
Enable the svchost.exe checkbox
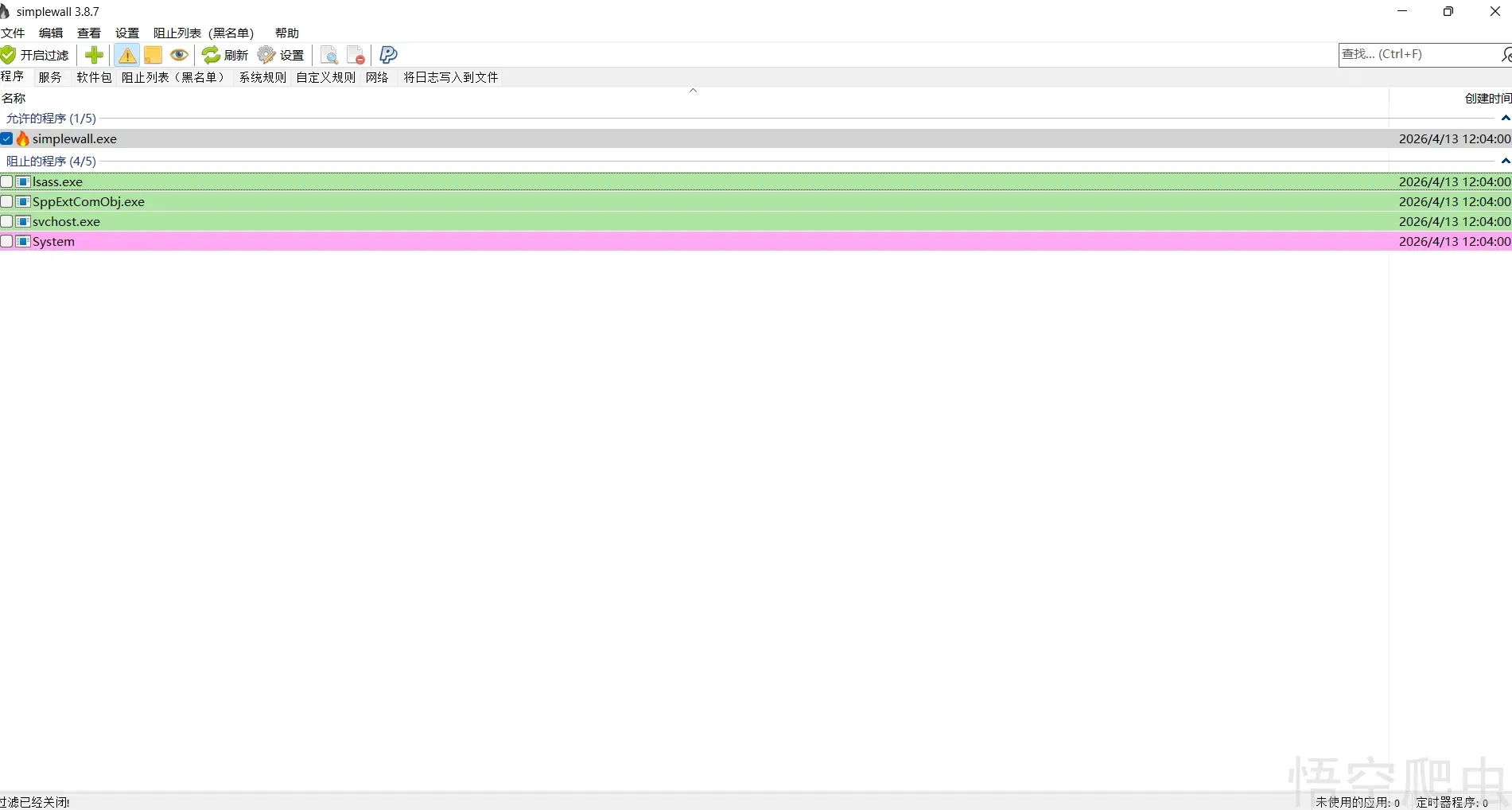click(7, 222)
